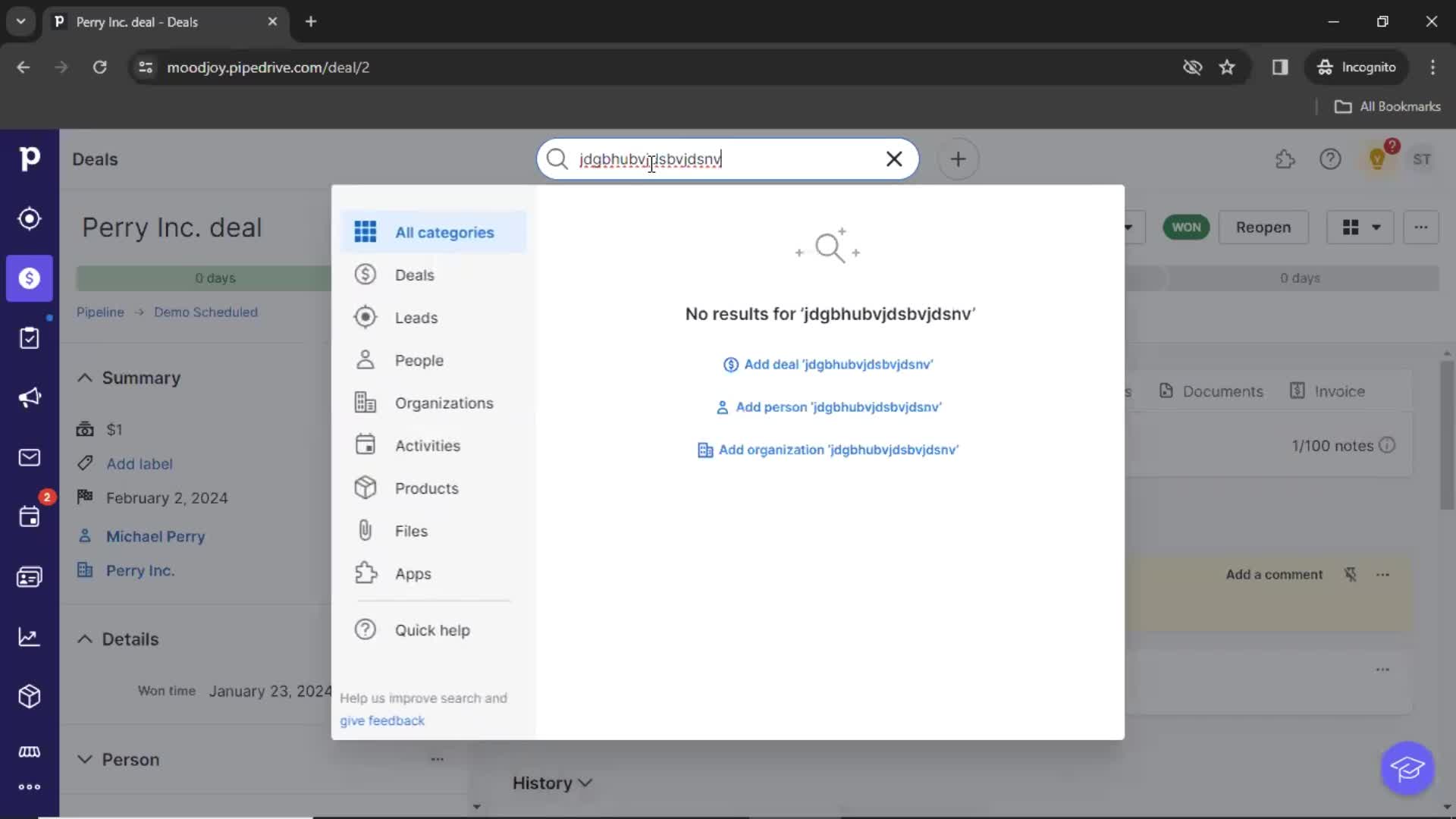
Task: Collapse the Summary section
Action: (x=85, y=378)
